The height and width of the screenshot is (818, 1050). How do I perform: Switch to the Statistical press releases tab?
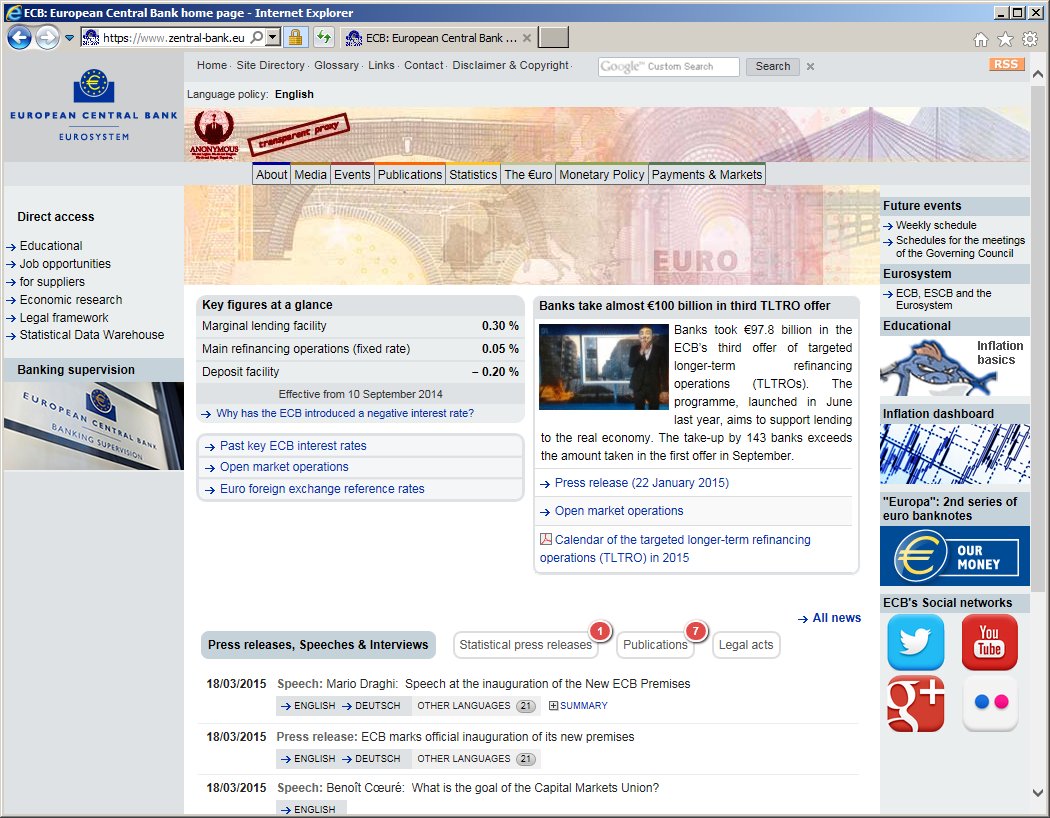[525, 645]
